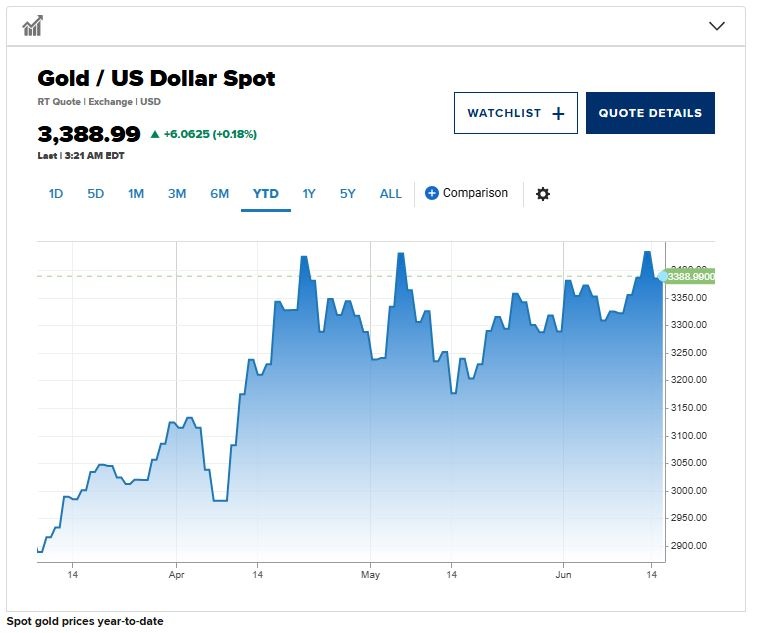Click the green 3388.99 price label
Image resolution: width=758 pixels, height=633 pixels.
point(691,276)
